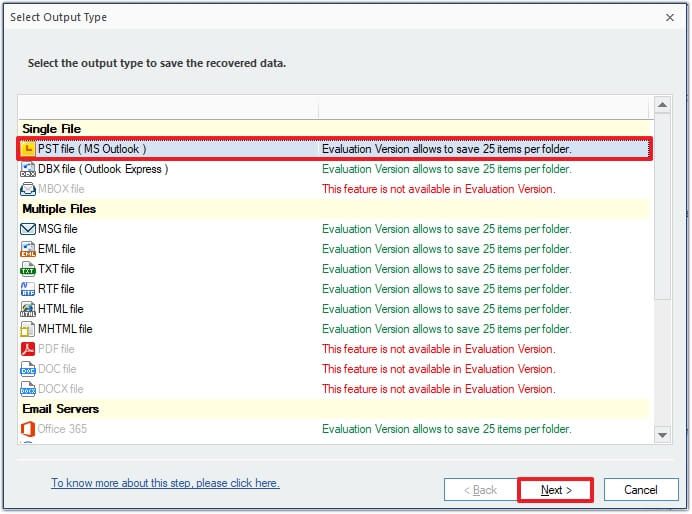Click evaluation note beside MSG file
Screen dimensions: 692x514
click(447, 229)
